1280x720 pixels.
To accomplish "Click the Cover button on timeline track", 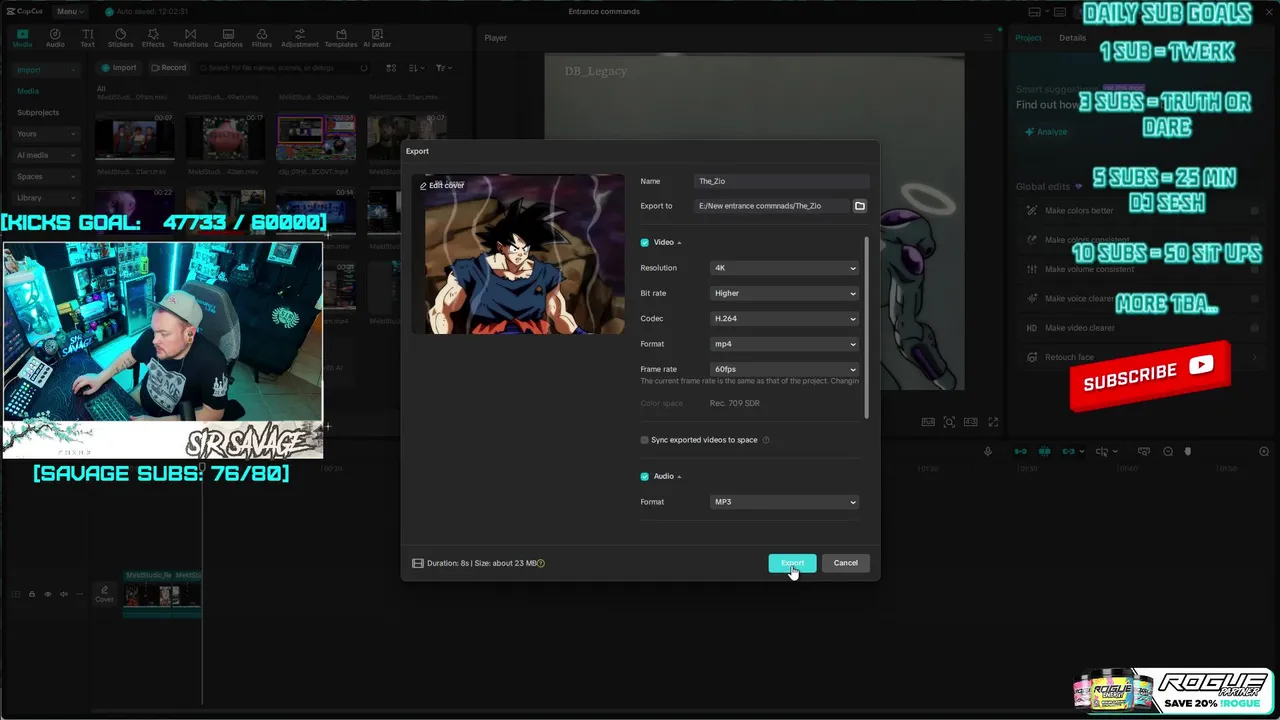I will tap(104, 594).
